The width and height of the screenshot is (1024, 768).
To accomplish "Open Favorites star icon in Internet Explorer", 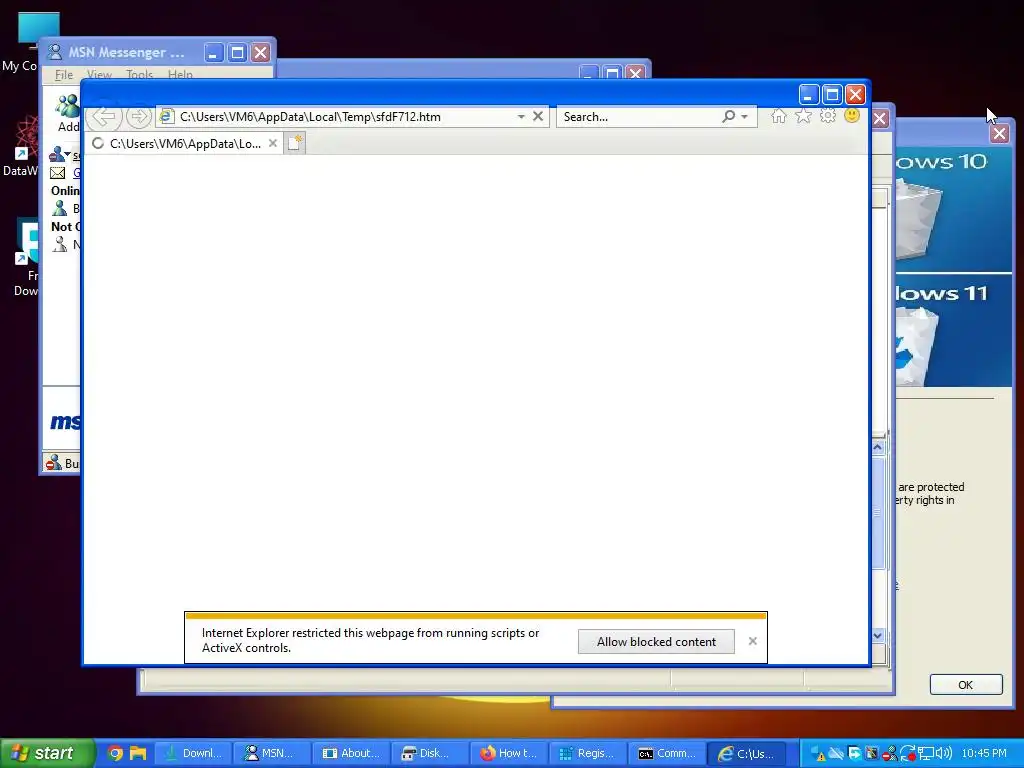I will (x=803, y=116).
